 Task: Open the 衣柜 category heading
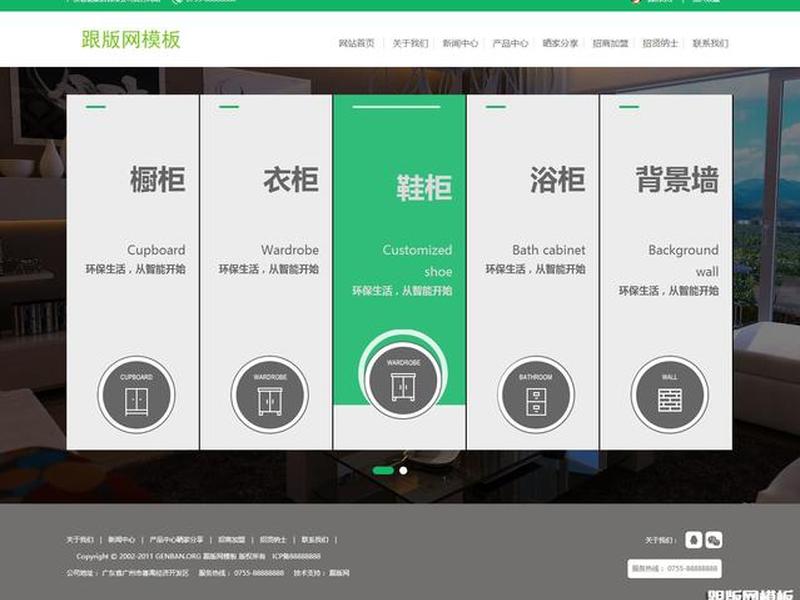291,179
